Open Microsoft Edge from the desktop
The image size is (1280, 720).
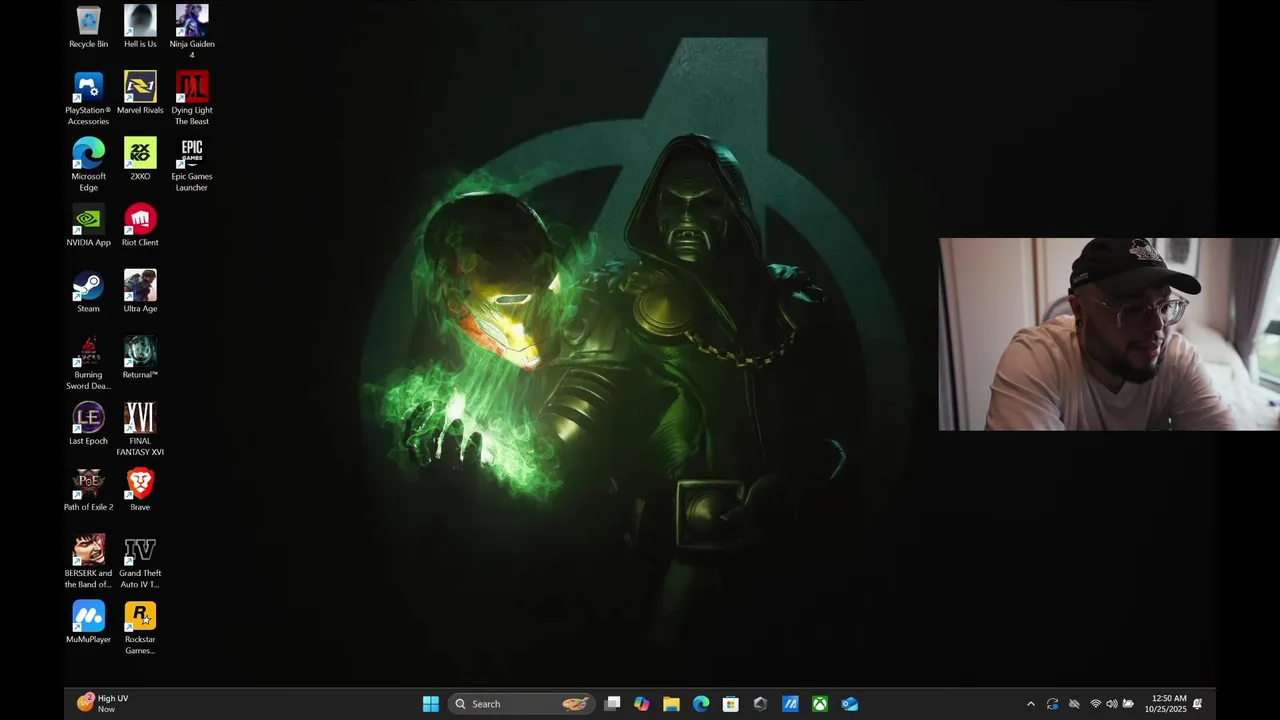point(88,164)
